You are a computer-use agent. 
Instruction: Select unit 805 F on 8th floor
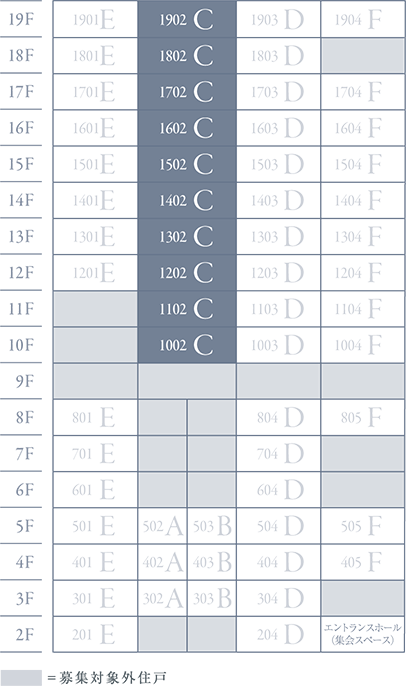click(x=363, y=417)
